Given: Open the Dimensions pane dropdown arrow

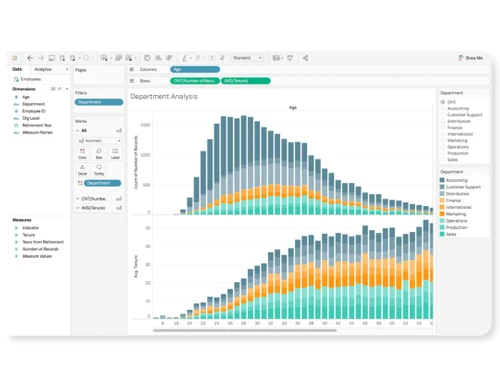Looking at the screenshot, I should [67, 89].
